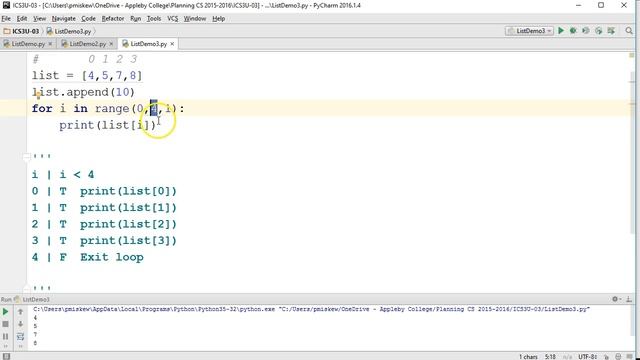640x360 pixels.
Task: Close the ListDemo3.py tab
Action: [x=172, y=44]
